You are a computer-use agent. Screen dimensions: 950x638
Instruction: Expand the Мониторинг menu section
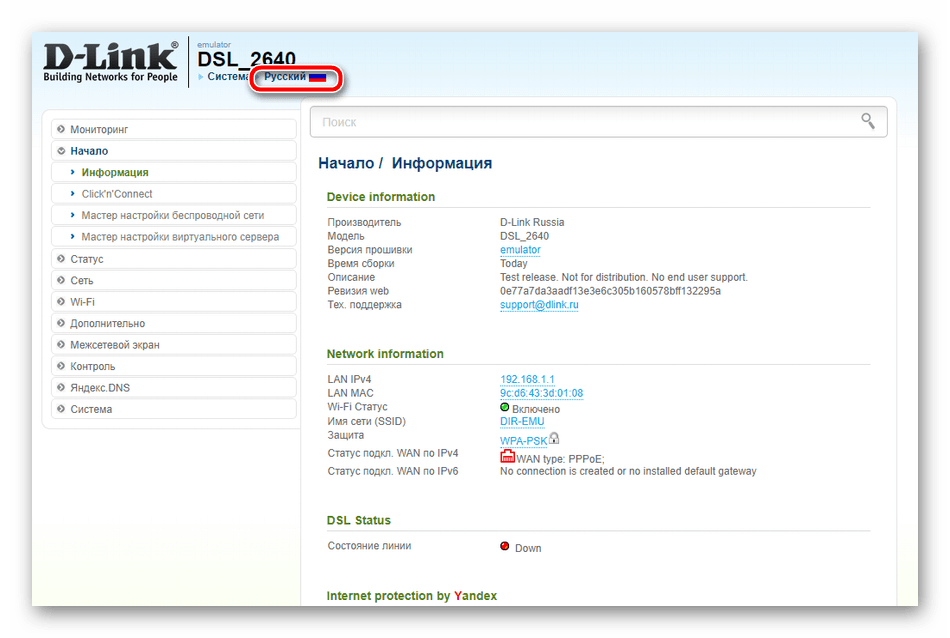(x=174, y=129)
